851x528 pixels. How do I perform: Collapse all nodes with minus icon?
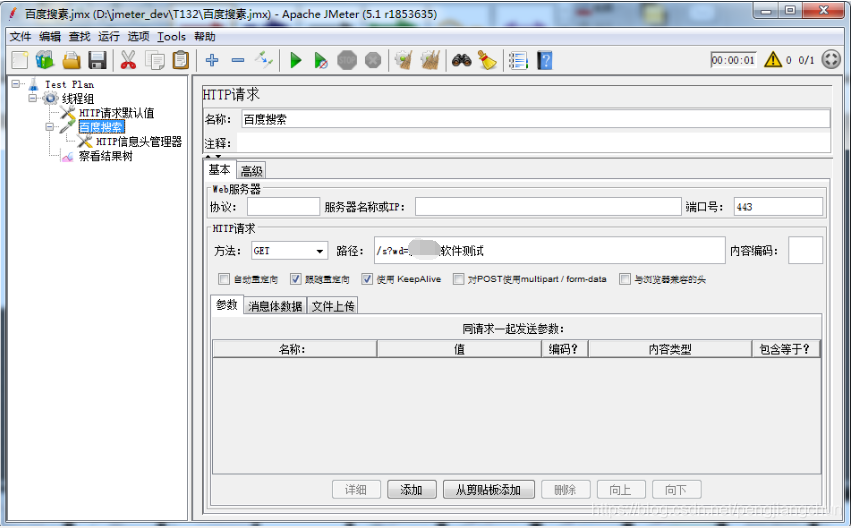click(238, 60)
